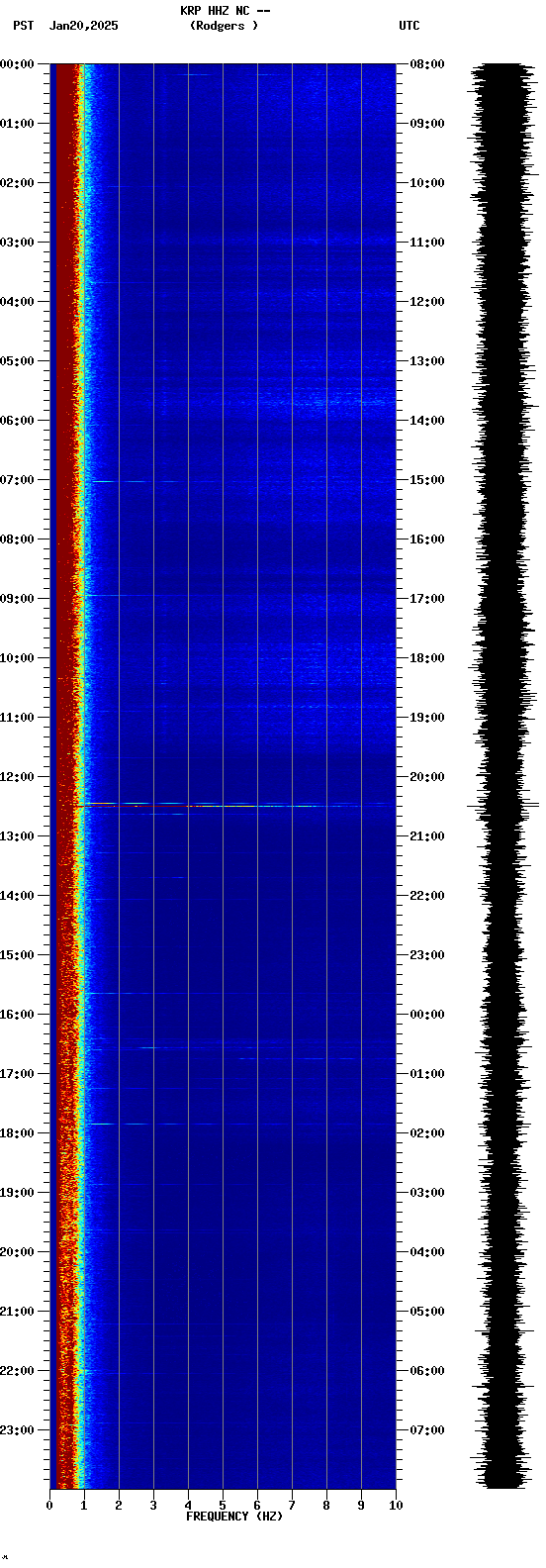The height and width of the screenshot is (1568, 546).
Task: Click the 0 Hz frequency tick label
Action: (x=49, y=1506)
